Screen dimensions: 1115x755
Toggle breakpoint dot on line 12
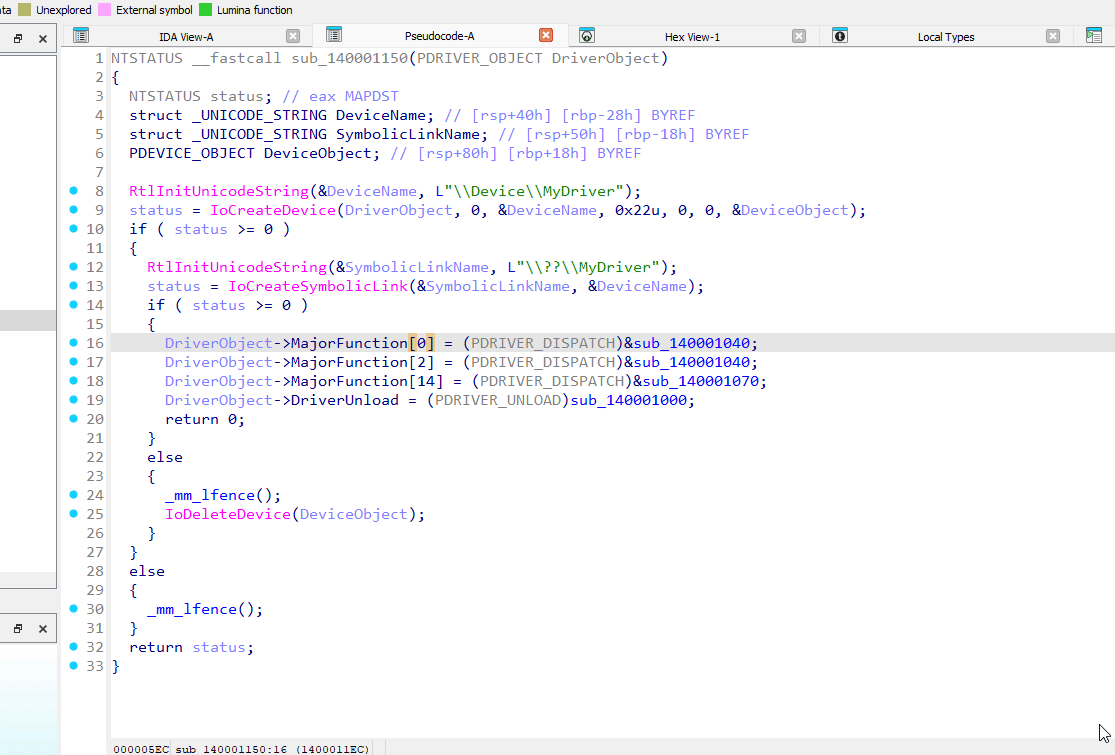point(73,267)
